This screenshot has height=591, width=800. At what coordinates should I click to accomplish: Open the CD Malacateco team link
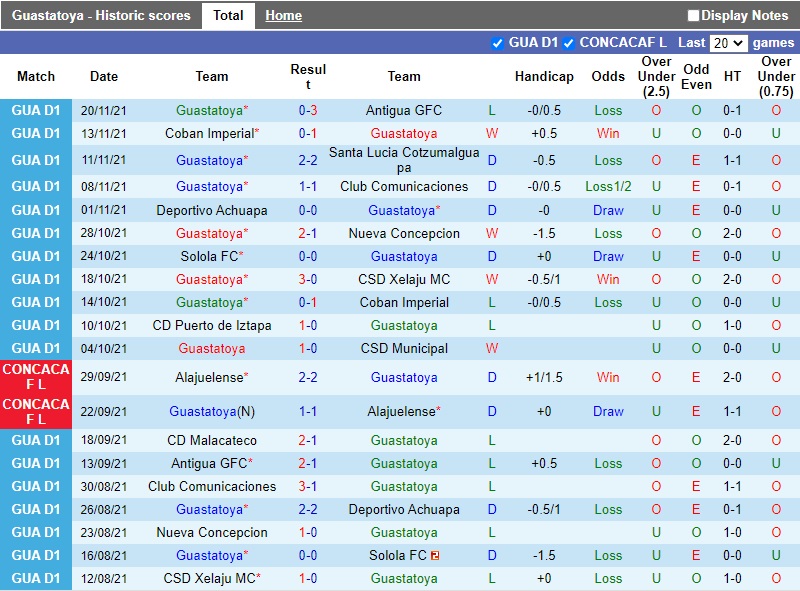click(212, 440)
